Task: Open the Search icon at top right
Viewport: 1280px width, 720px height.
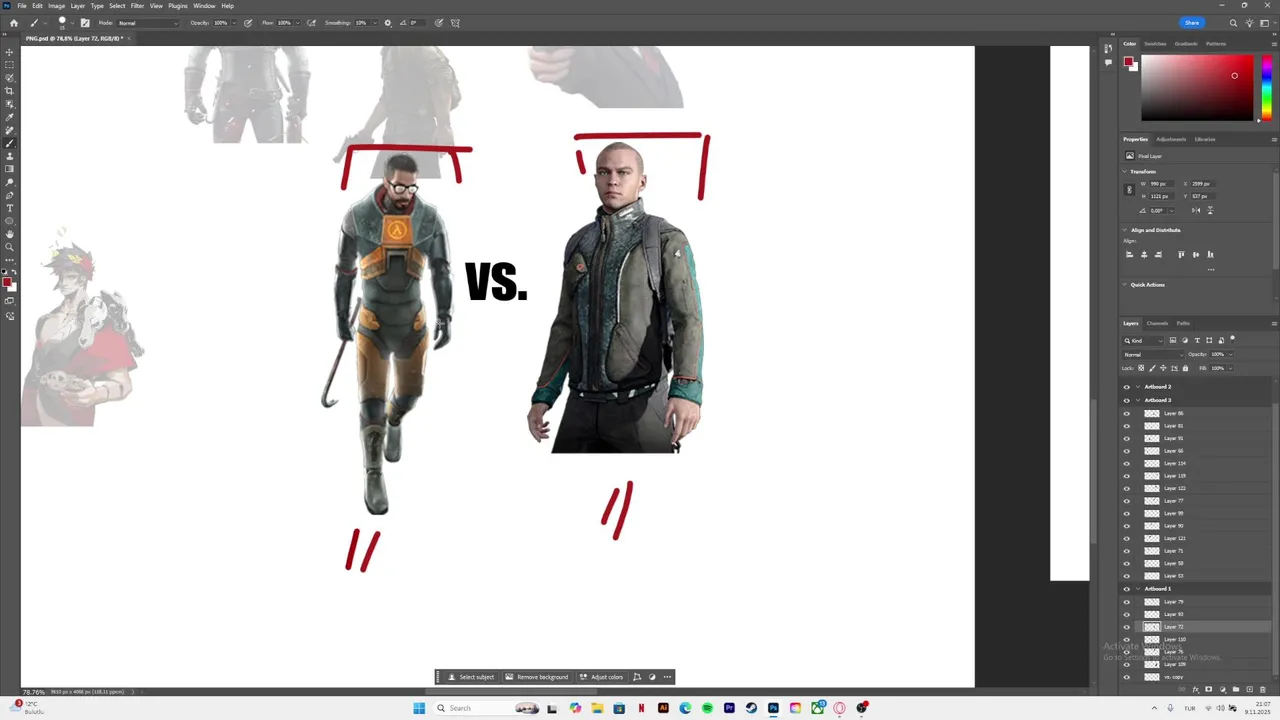Action: pyautogui.click(x=1233, y=23)
